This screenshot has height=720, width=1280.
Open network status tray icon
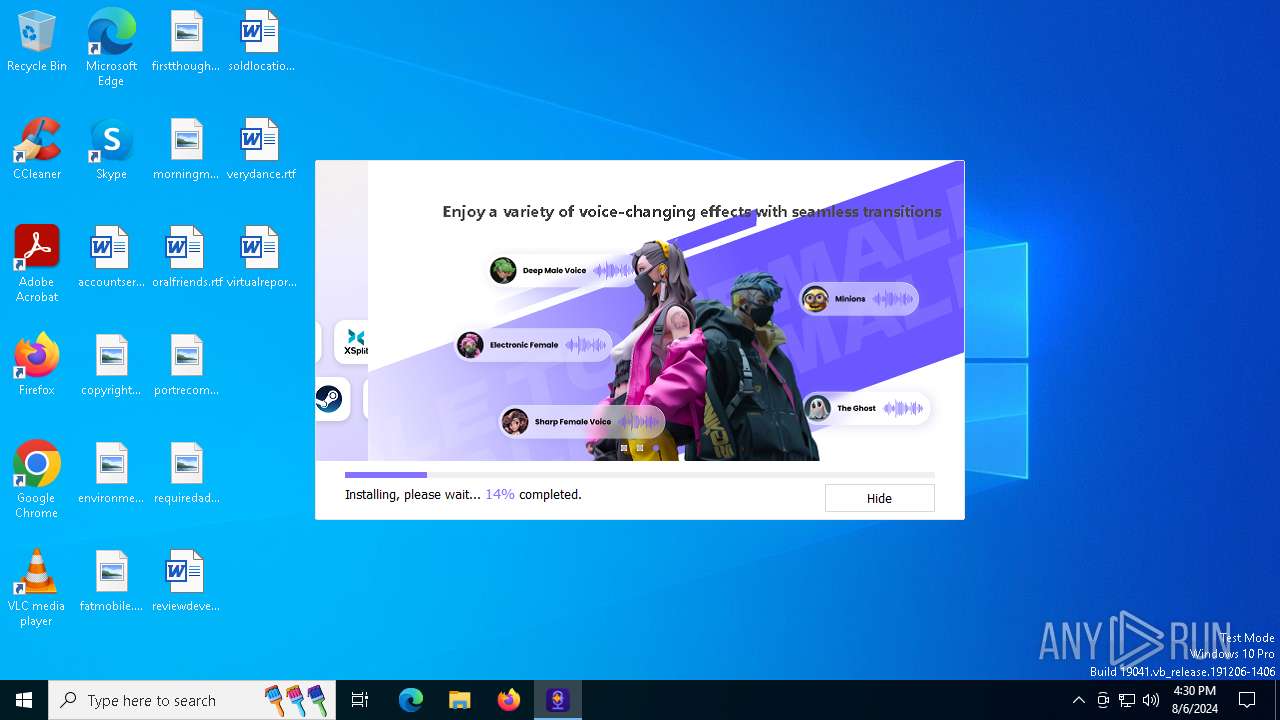(1127, 700)
